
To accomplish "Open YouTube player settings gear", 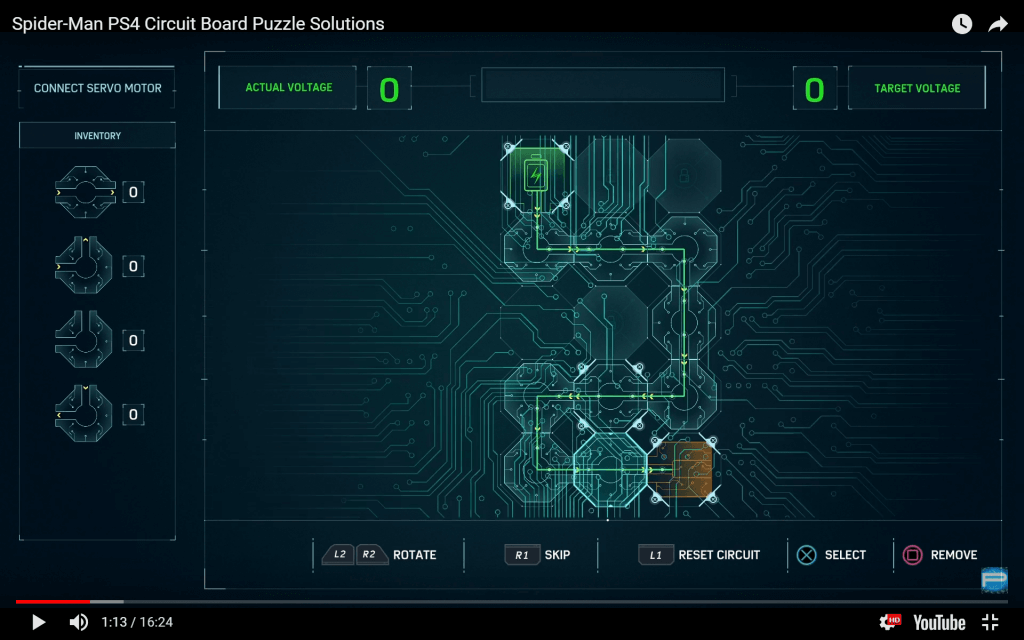I will click(889, 622).
